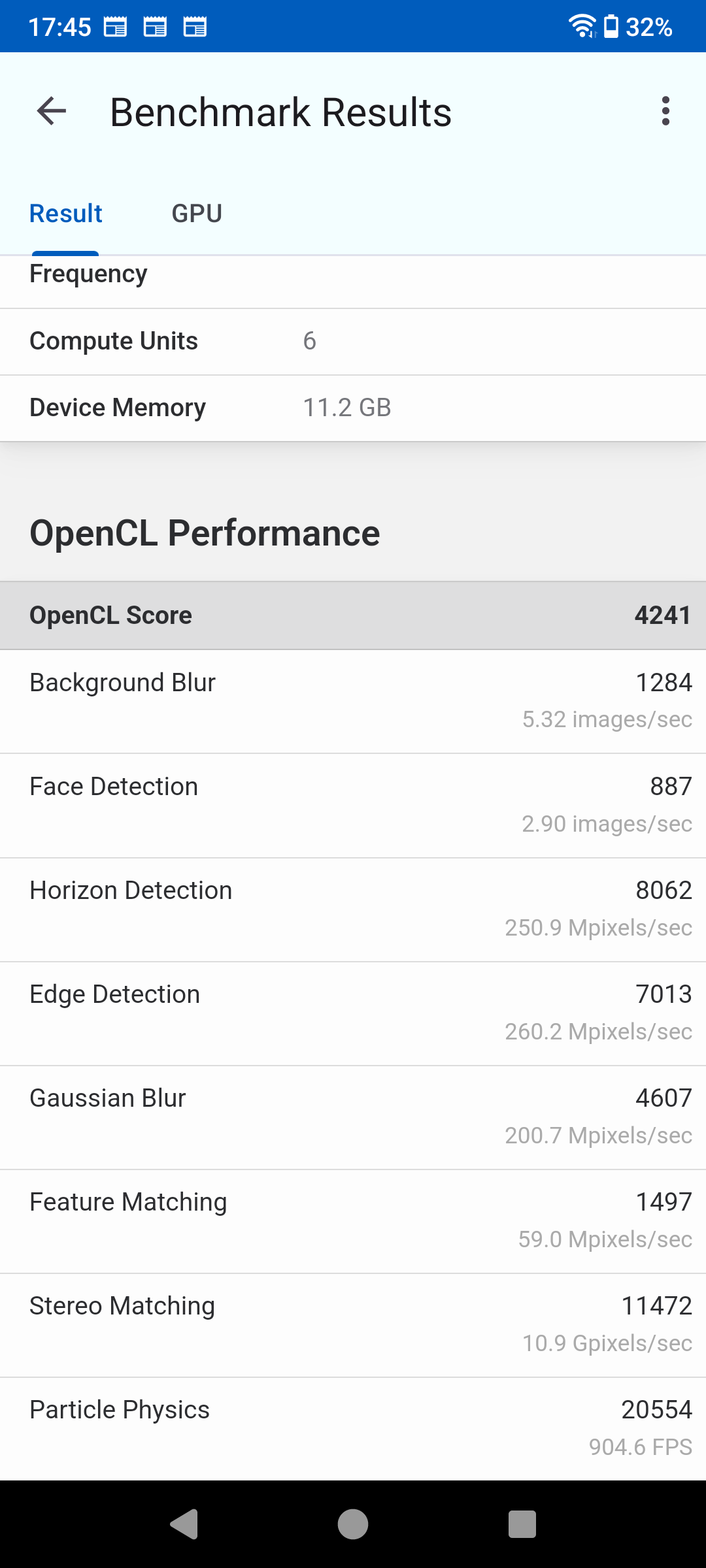Screen dimensions: 706x1568
Task: Tap the Wi-Fi status icon
Action: 582,27
